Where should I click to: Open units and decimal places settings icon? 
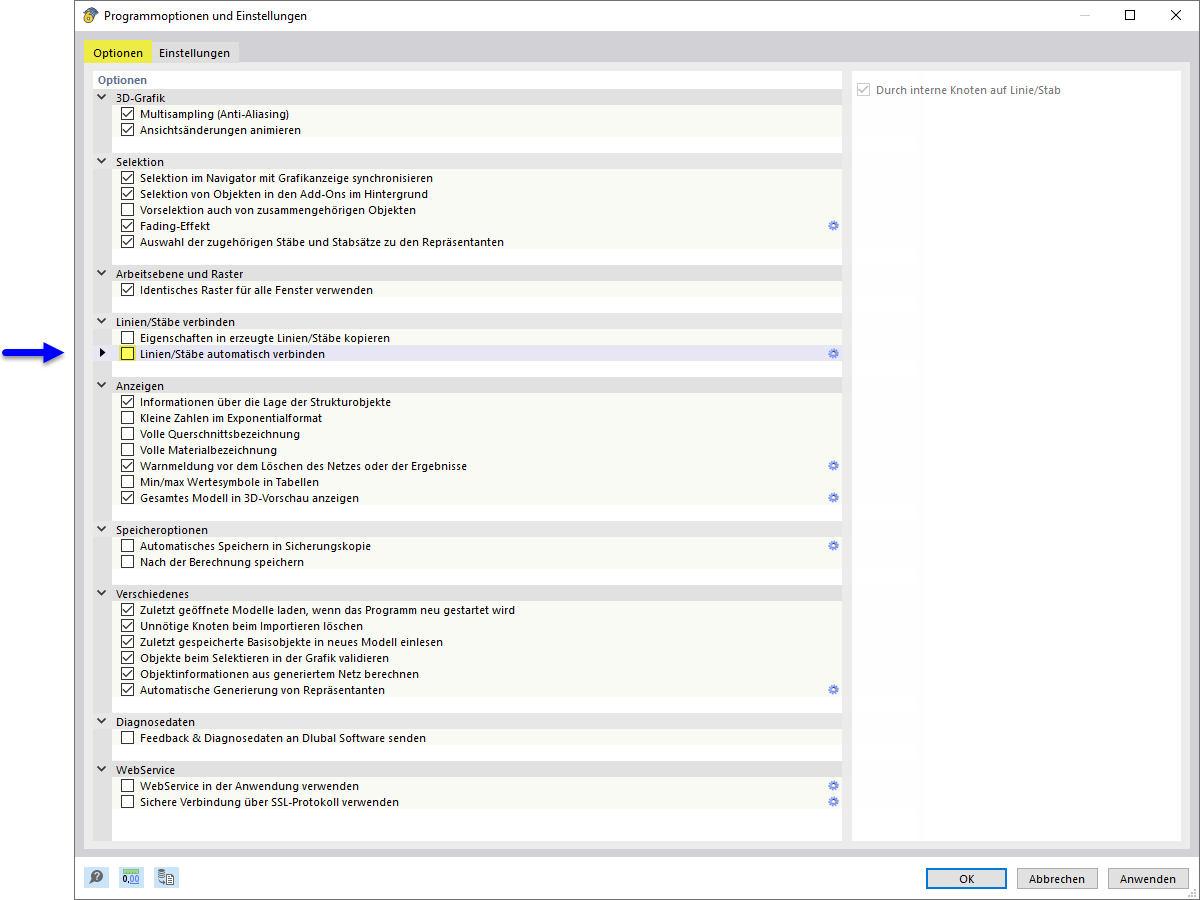coord(131,877)
